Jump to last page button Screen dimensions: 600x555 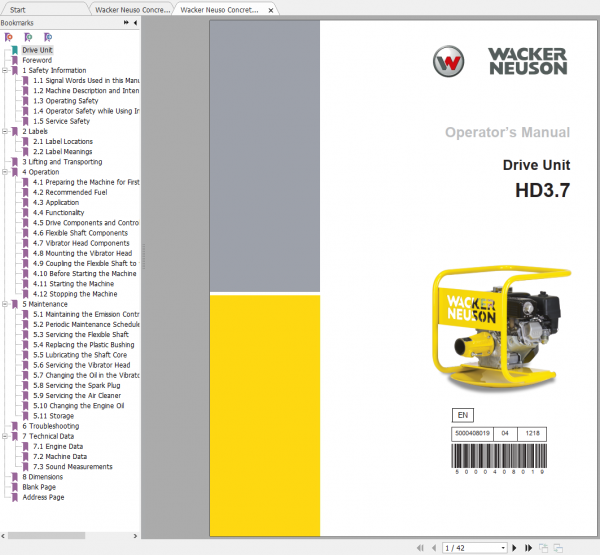528,548
